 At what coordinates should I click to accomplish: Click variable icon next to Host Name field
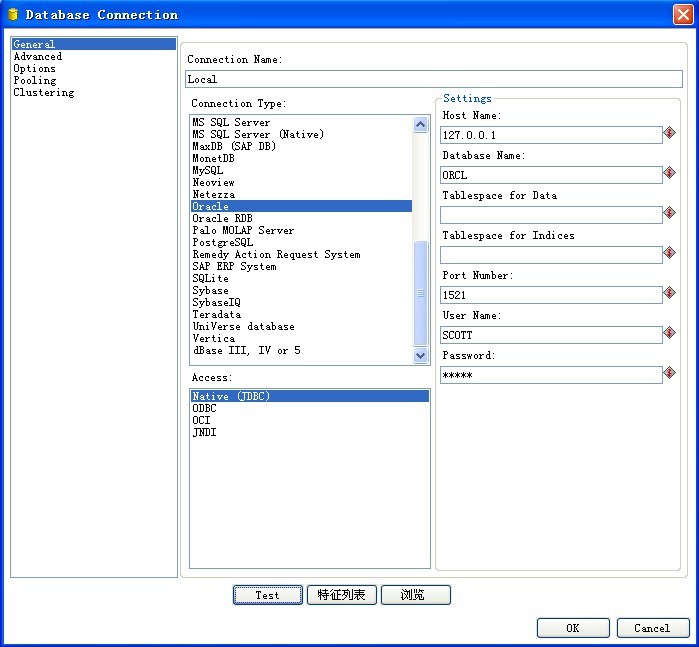pos(669,133)
